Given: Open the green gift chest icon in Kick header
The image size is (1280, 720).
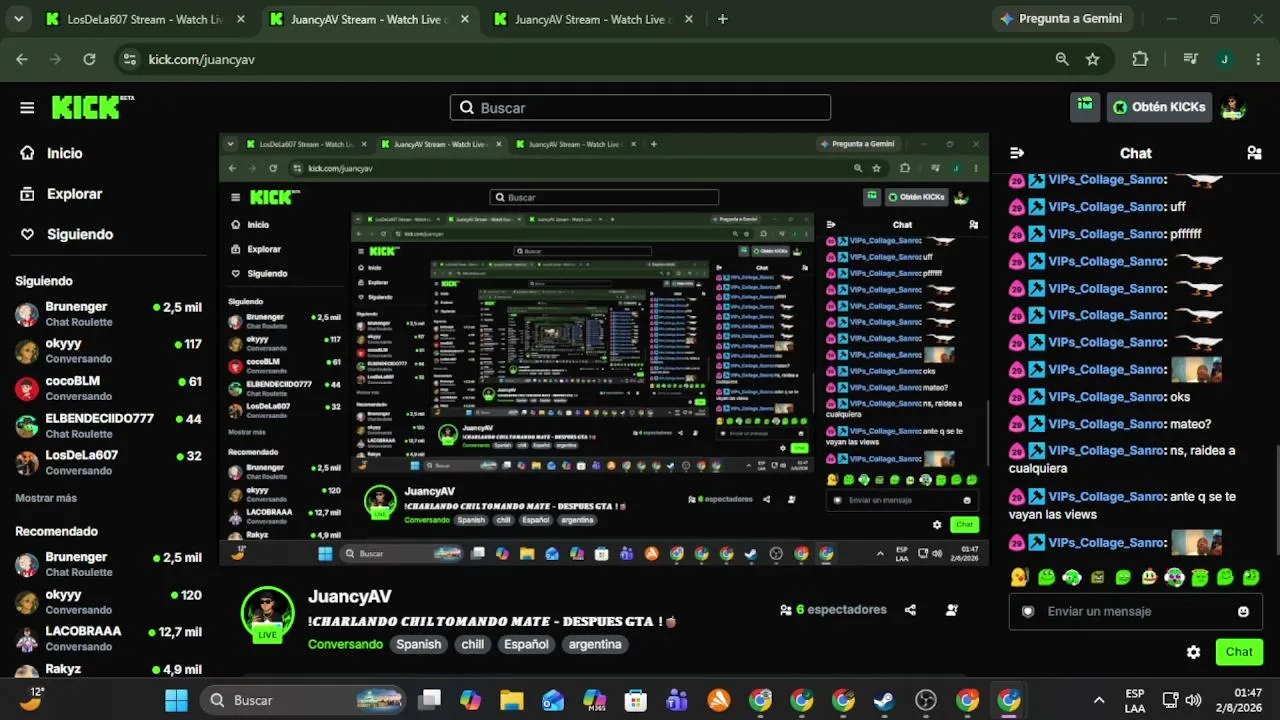Looking at the screenshot, I should [x=1085, y=107].
